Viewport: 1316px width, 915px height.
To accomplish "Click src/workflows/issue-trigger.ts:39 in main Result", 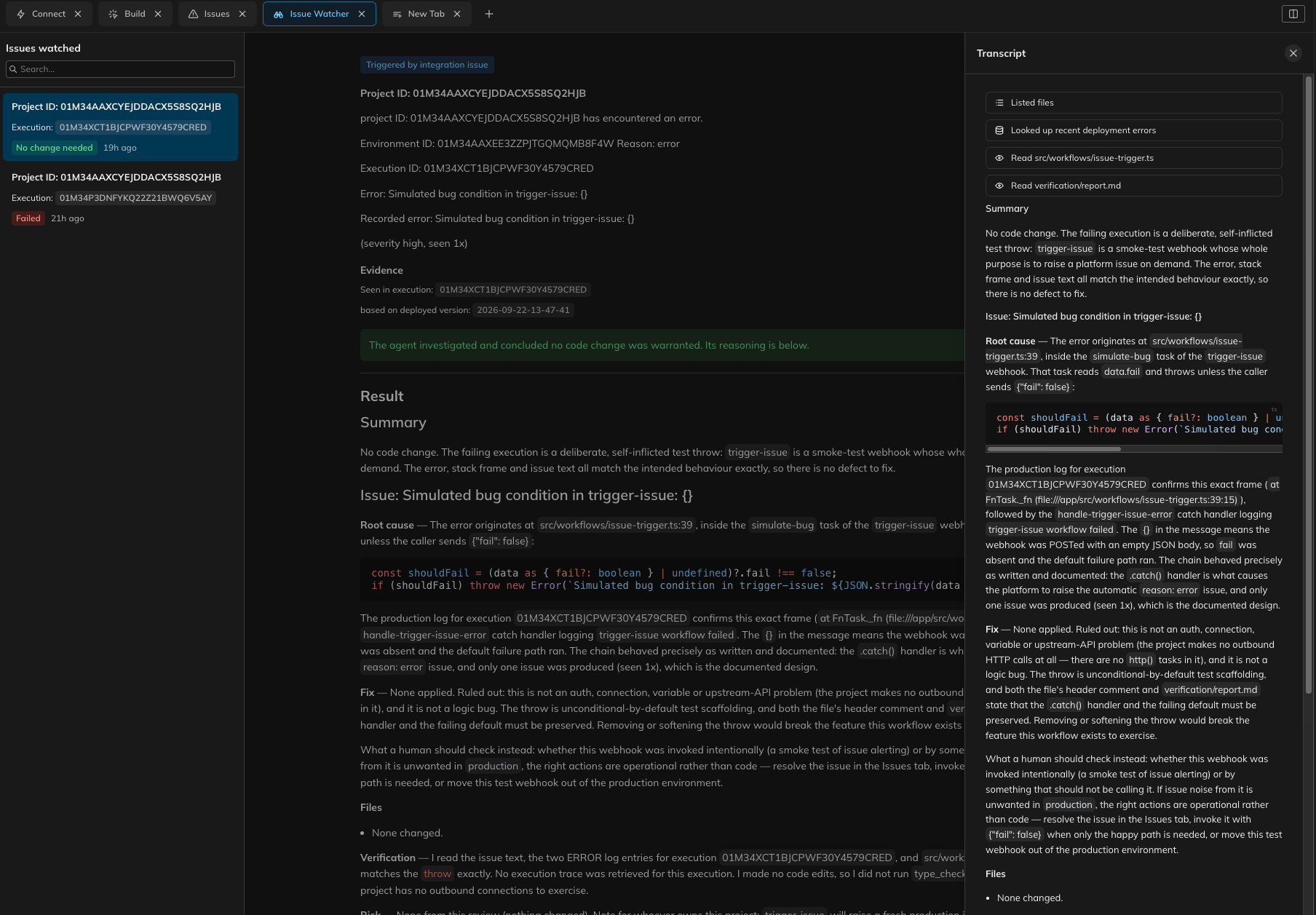I will pos(616,525).
